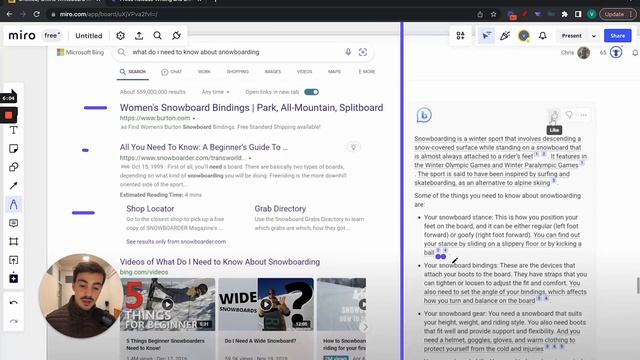The image size is (640, 360).
Task: Select the Bing SEARCH tab
Action: (133, 72)
